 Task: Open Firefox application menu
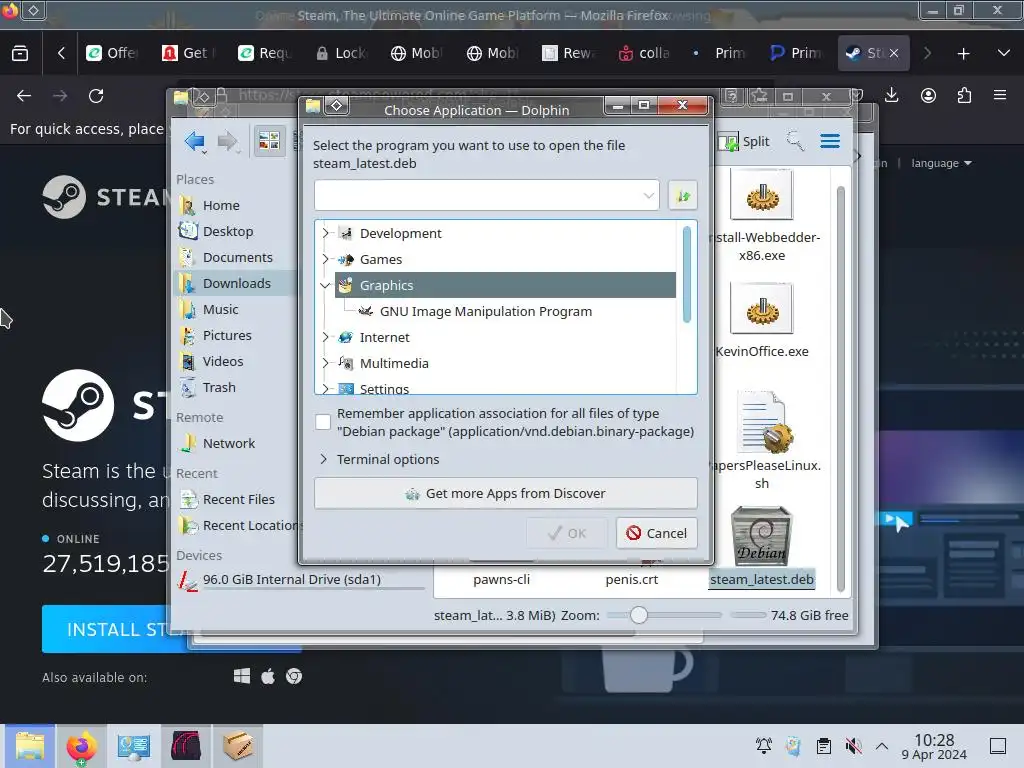point(1000,95)
